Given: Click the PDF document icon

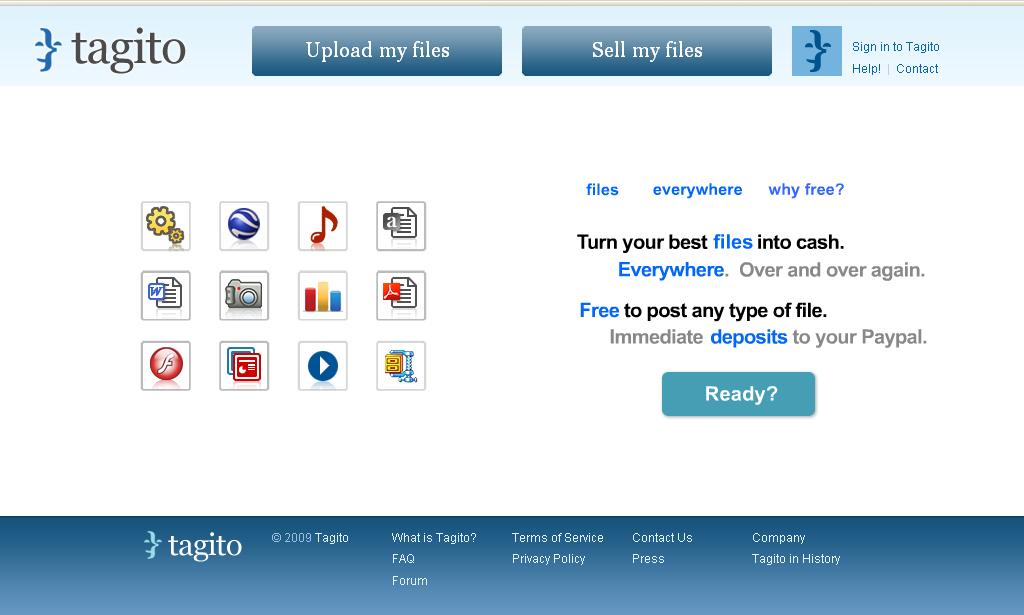Looking at the screenshot, I should [401, 296].
